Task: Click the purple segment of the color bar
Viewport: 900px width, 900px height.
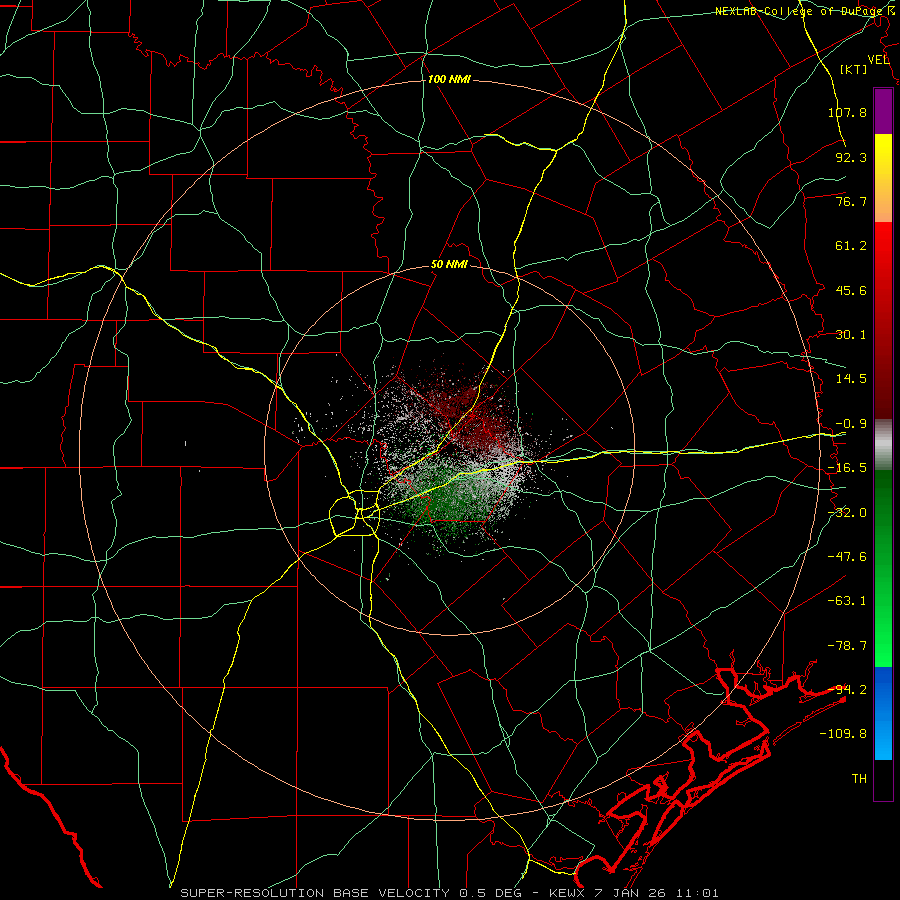Action: (x=883, y=112)
